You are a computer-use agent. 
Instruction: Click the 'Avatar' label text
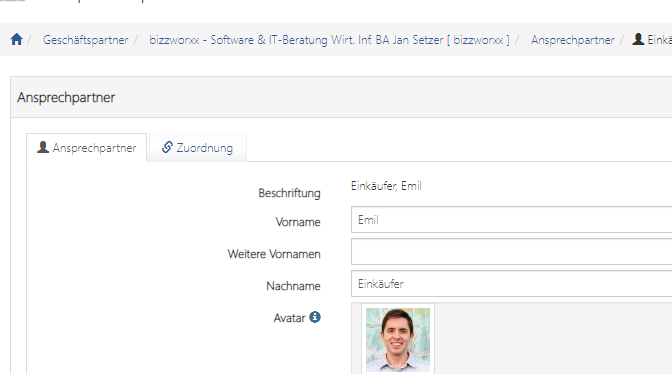click(x=289, y=318)
